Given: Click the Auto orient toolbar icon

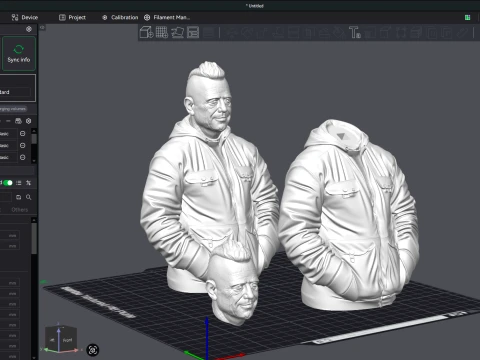Looking at the screenshot, I should [x=177, y=32].
